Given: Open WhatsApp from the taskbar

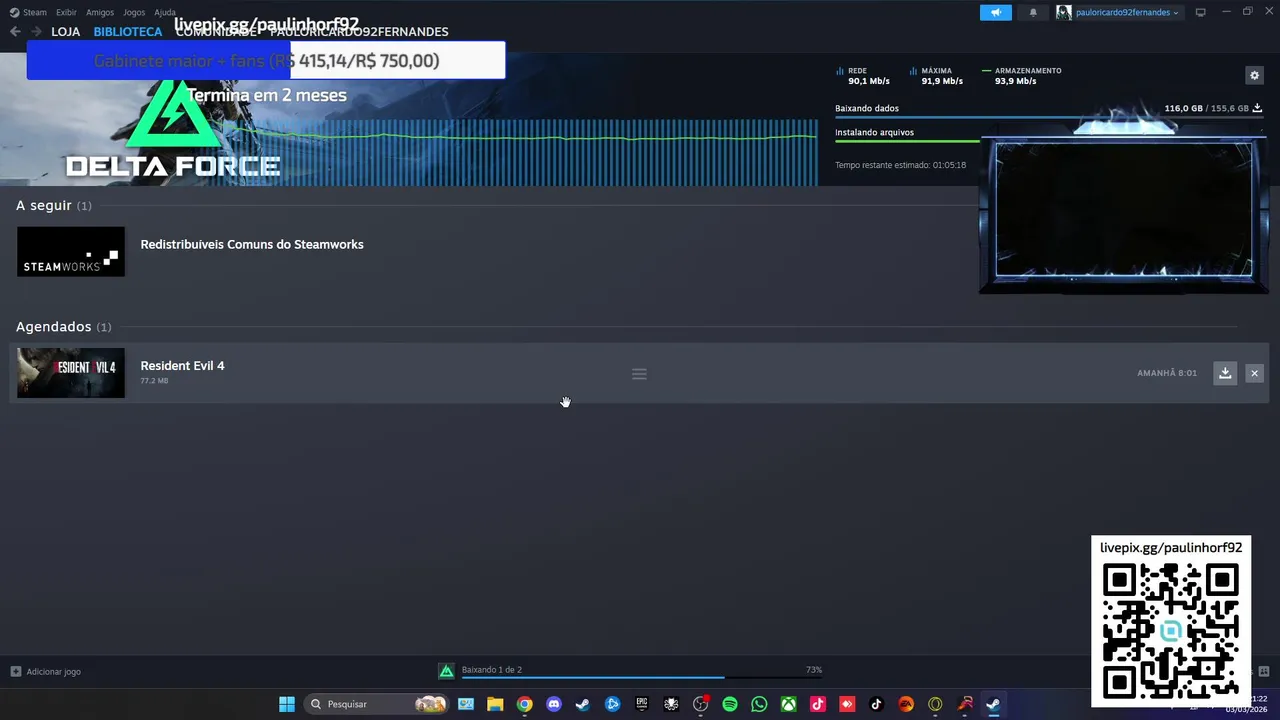Looking at the screenshot, I should [759, 704].
